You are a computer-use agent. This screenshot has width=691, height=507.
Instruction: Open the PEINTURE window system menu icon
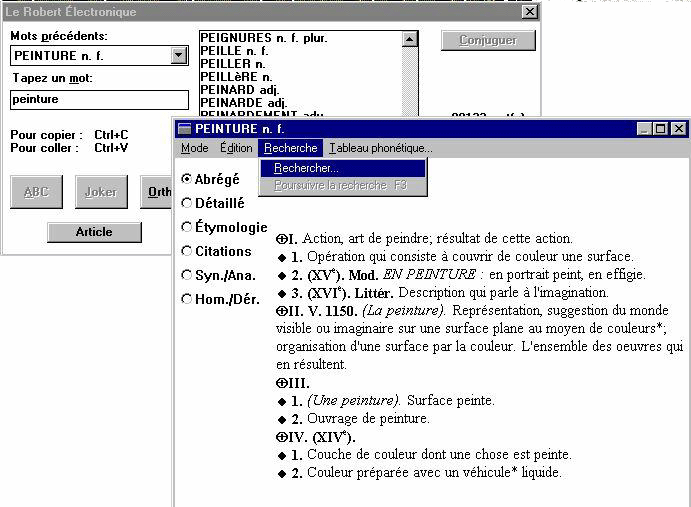[x=184, y=129]
